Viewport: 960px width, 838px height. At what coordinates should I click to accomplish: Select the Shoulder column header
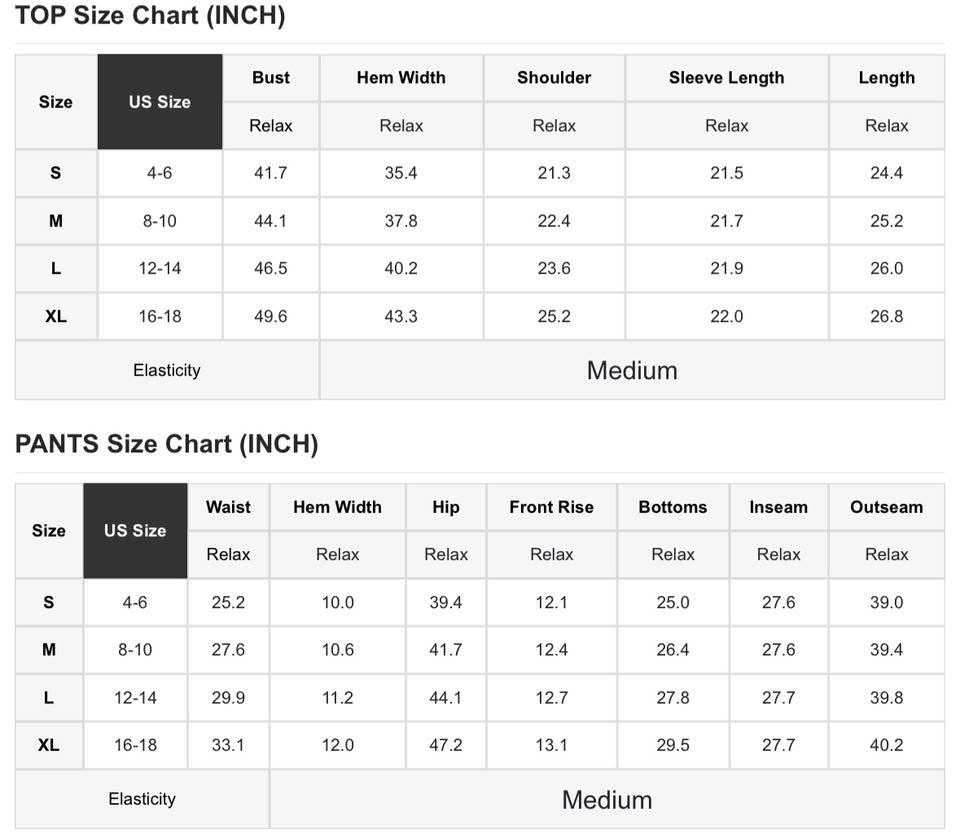[554, 78]
